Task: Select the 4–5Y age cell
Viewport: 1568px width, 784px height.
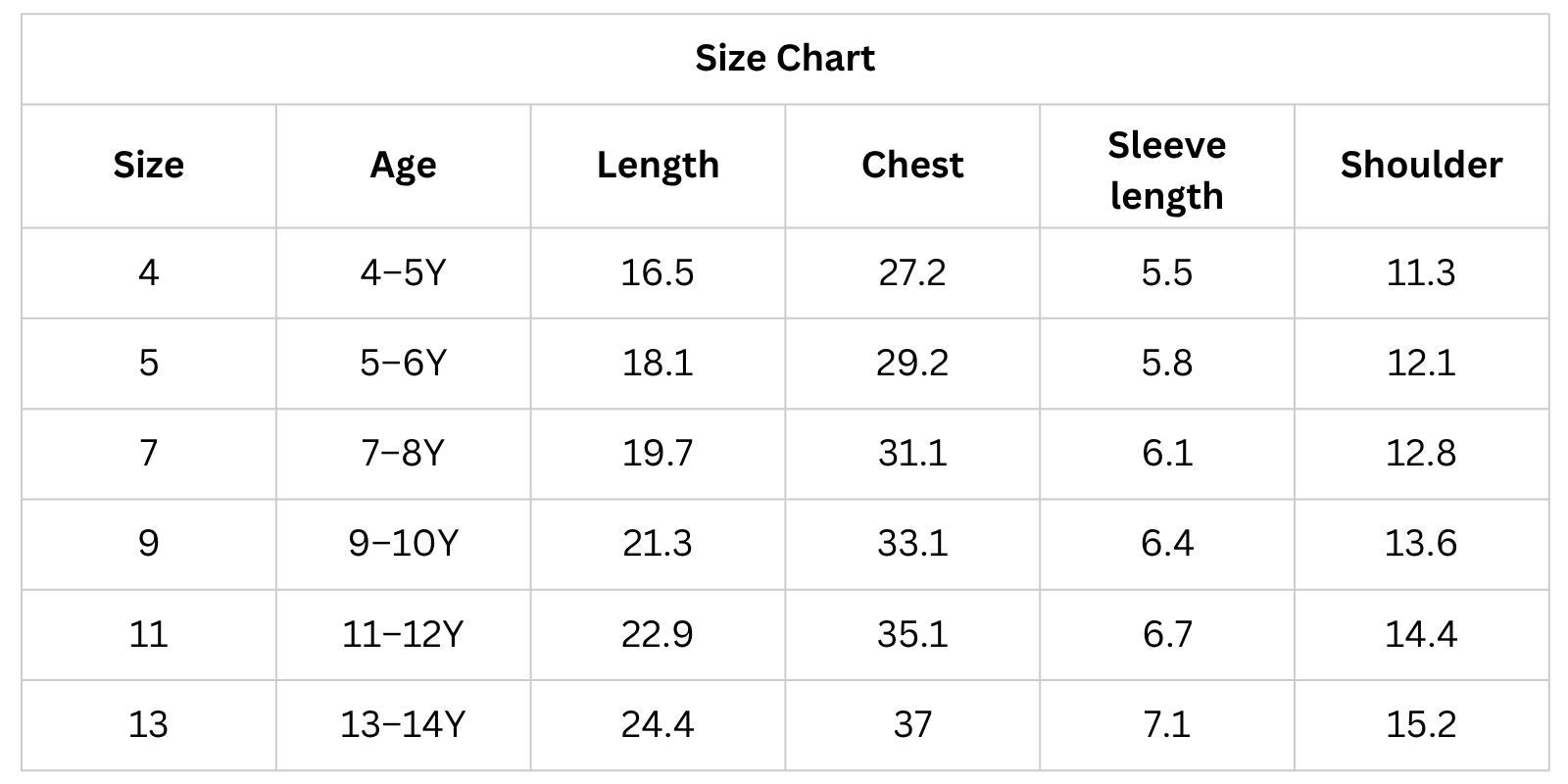Action: 403,271
